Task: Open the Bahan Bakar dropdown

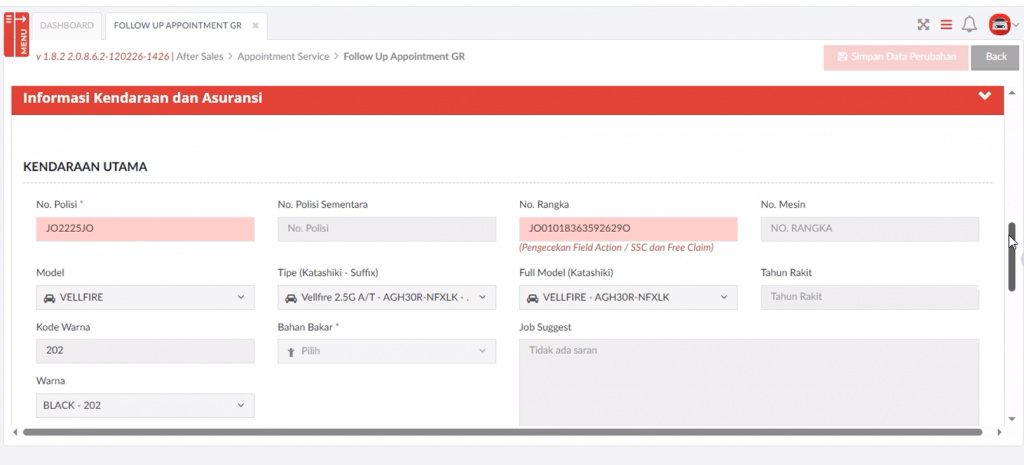Action: click(x=386, y=351)
